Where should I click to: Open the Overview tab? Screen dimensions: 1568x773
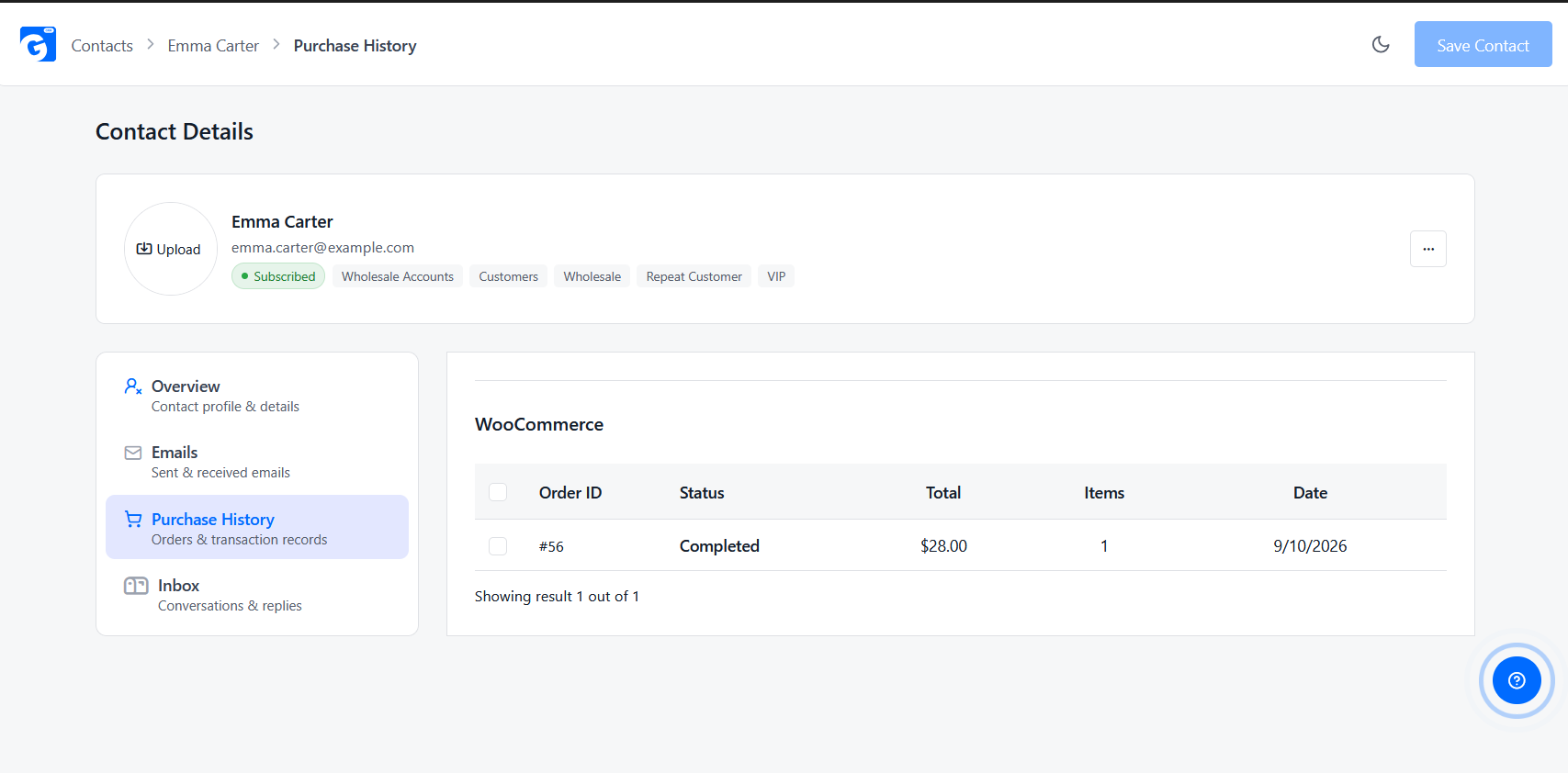pyautogui.click(x=257, y=396)
